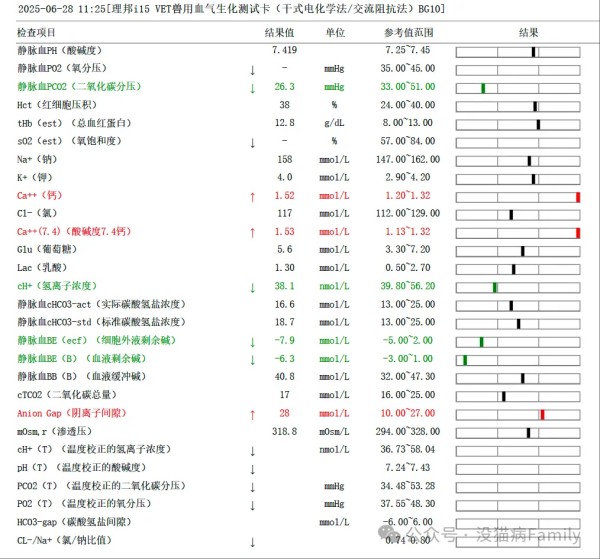Click the cHCO3-std value 18.7
This screenshot has width=600, height=559.
[284, 322]
